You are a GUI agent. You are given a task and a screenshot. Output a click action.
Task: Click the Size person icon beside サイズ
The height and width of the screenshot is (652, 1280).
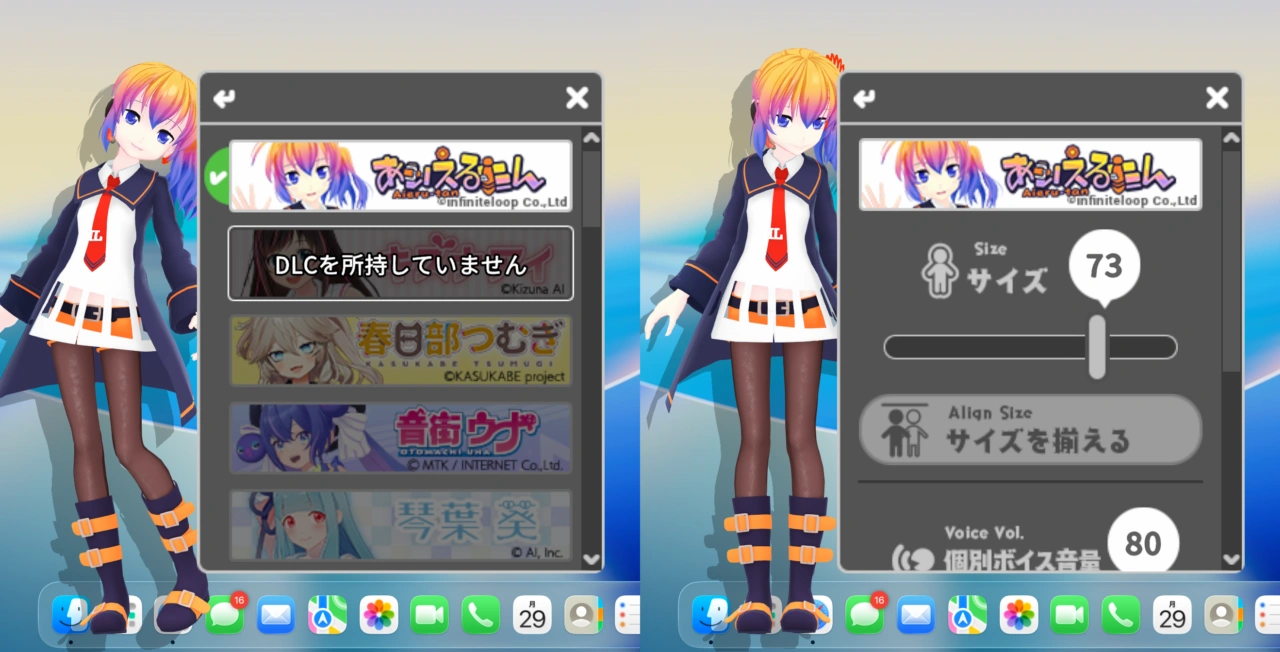(x=940, y=270)
